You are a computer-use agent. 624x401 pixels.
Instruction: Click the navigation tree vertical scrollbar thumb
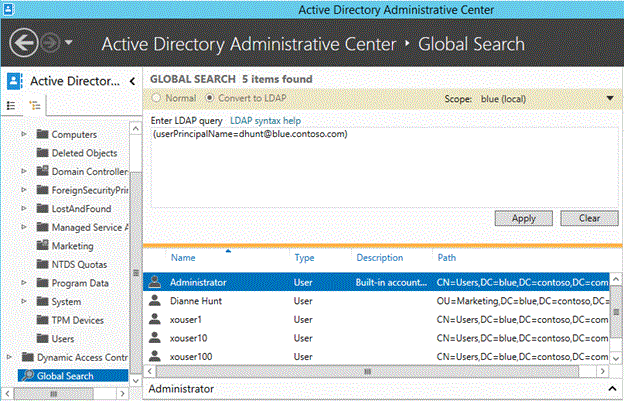136,273
